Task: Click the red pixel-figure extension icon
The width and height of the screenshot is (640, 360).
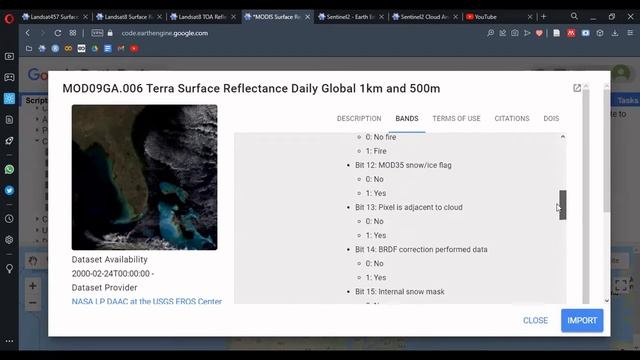Action: pyautogui.click(x=571, y=33)
